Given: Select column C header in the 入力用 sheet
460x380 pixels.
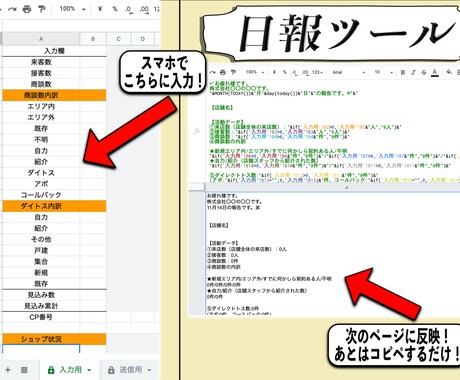Looking at the screenshot, I should 118,39.
